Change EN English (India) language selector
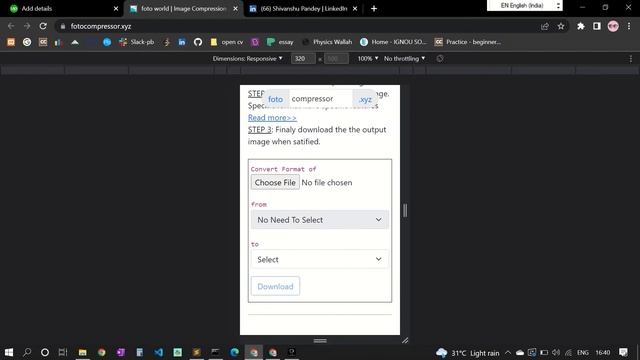Viewport: 640px width, 360px height. click(x=525, y=6)
